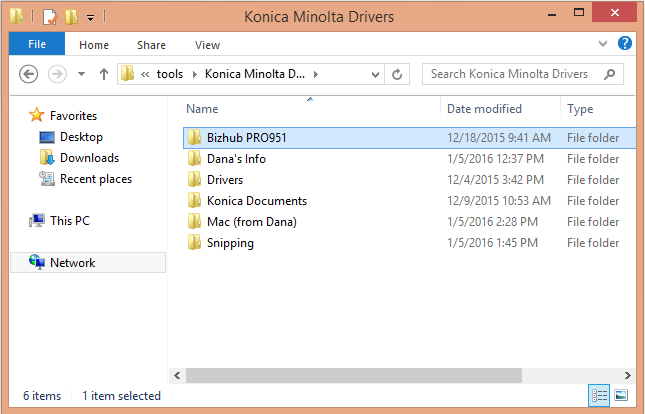Switch to Details view using the status bar icon
The image size is (645, 414).
pyautogui.click(x=599, y=395)
